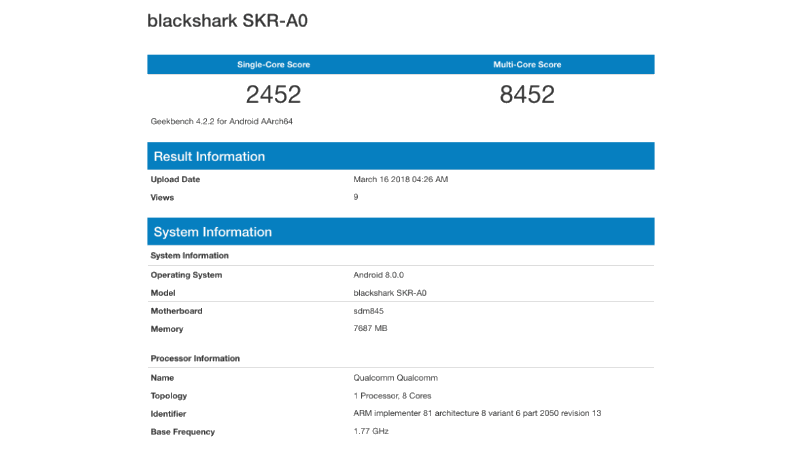The image size is (800, 450).
Task: Select the Identifier label
Action: tap(168, 414)
